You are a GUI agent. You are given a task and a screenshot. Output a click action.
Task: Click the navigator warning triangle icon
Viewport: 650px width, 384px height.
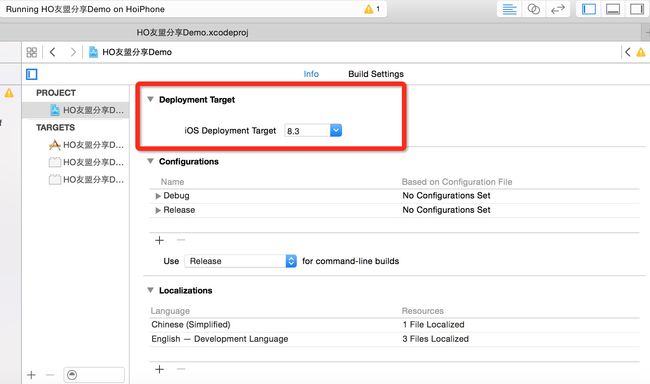pyautogui.click(x=9, y=93)
